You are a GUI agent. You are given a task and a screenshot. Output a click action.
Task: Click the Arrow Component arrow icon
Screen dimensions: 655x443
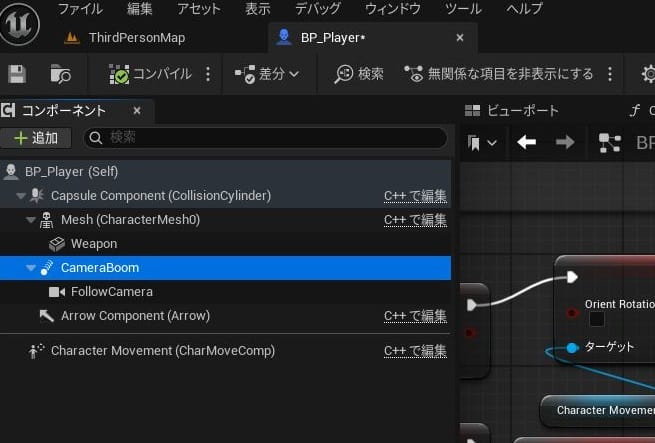pyautogui.click(x=47, y=316)
